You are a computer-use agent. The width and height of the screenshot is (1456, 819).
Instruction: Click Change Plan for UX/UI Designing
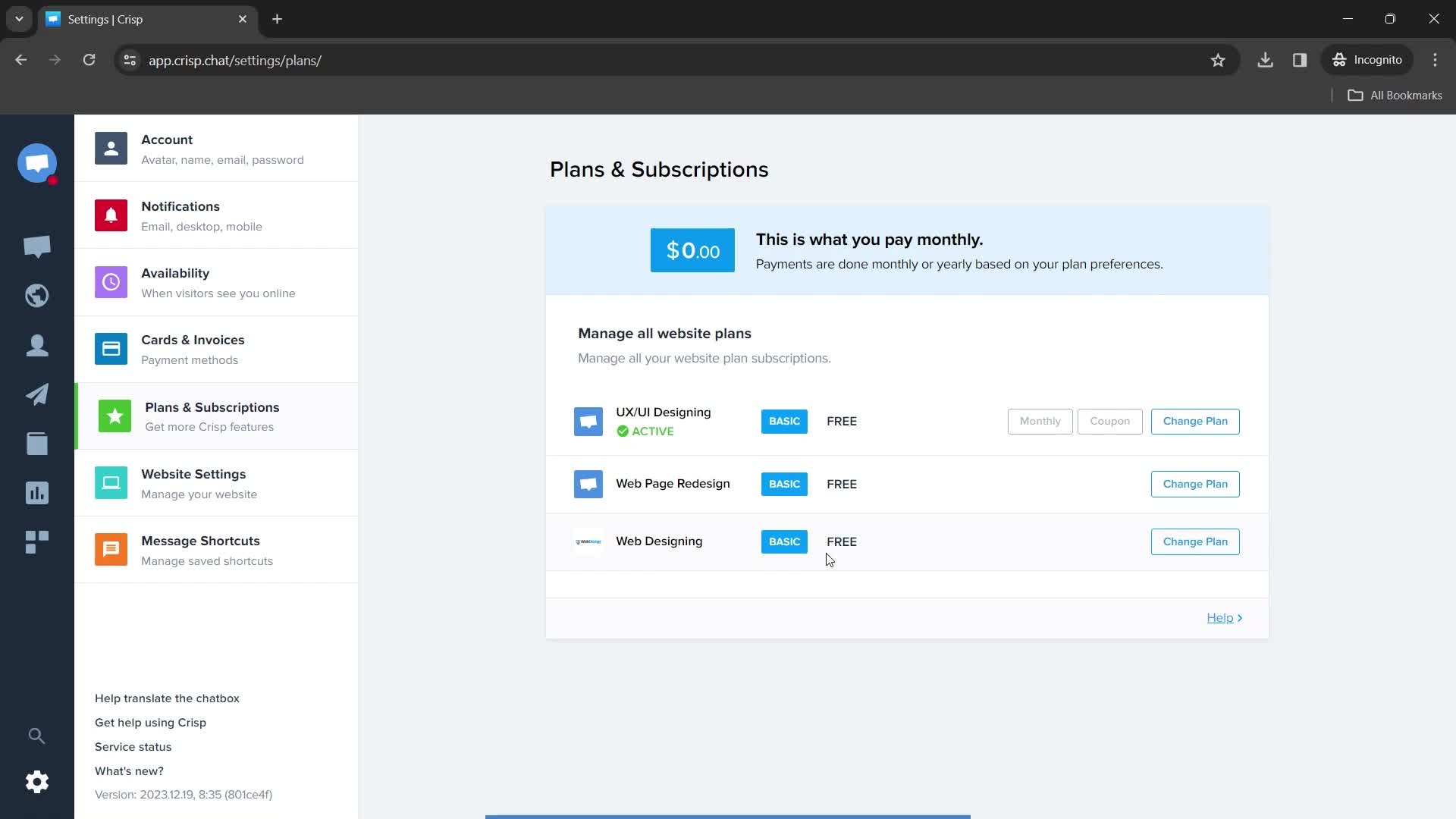click(1195, 421)
